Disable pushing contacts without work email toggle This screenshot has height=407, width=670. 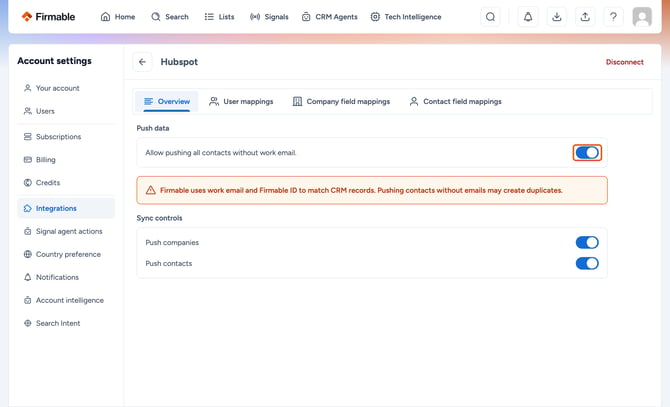[x=587, y=152]
